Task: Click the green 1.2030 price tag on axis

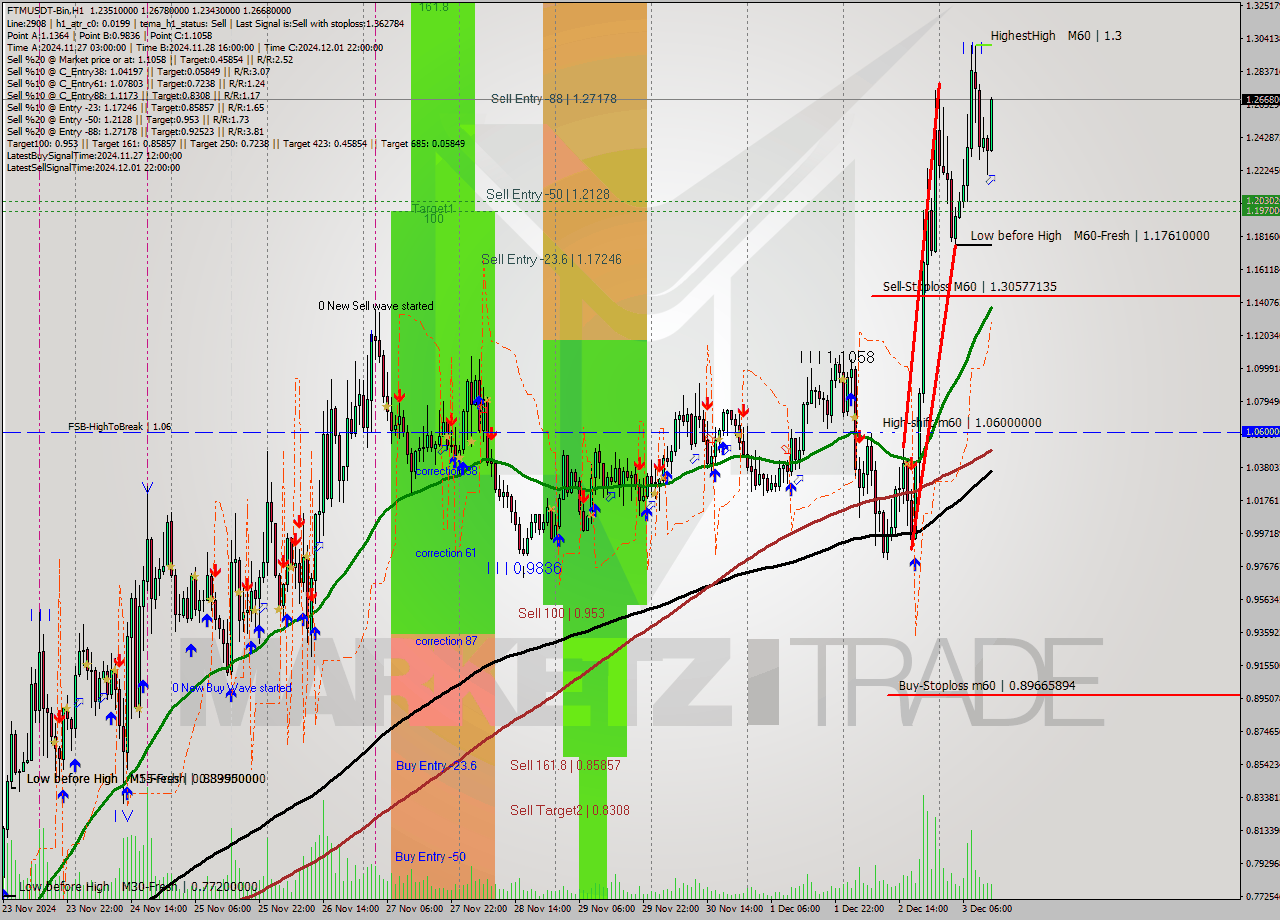Action: tap(1260, 201)
